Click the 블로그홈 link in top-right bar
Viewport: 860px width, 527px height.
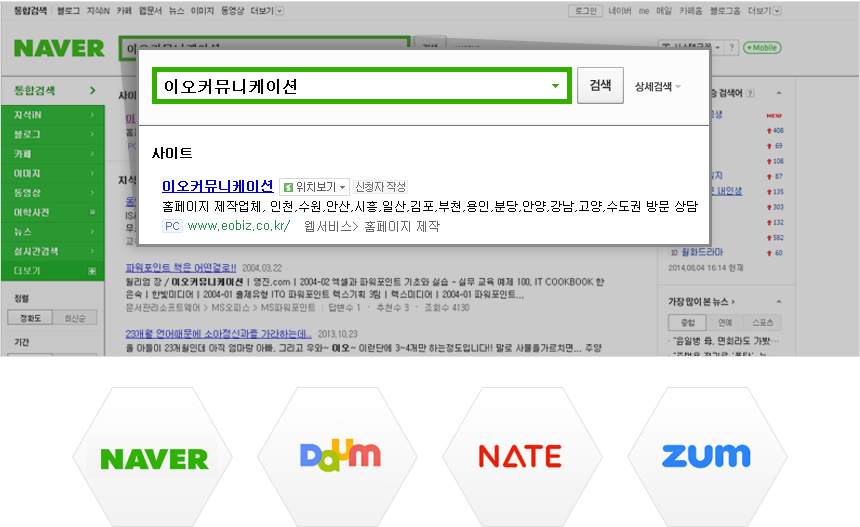click(725, 10)
